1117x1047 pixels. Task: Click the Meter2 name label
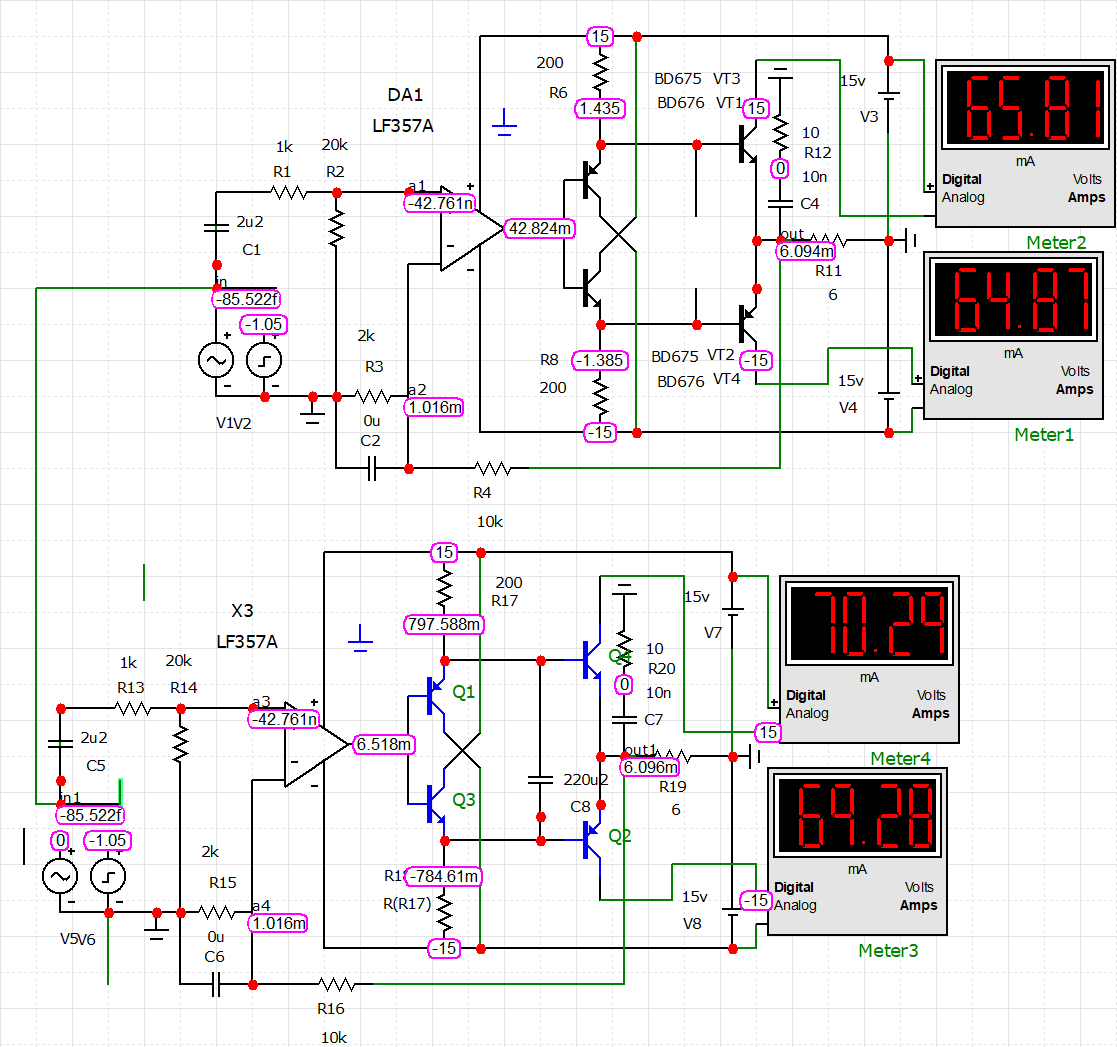[1056, 242]
